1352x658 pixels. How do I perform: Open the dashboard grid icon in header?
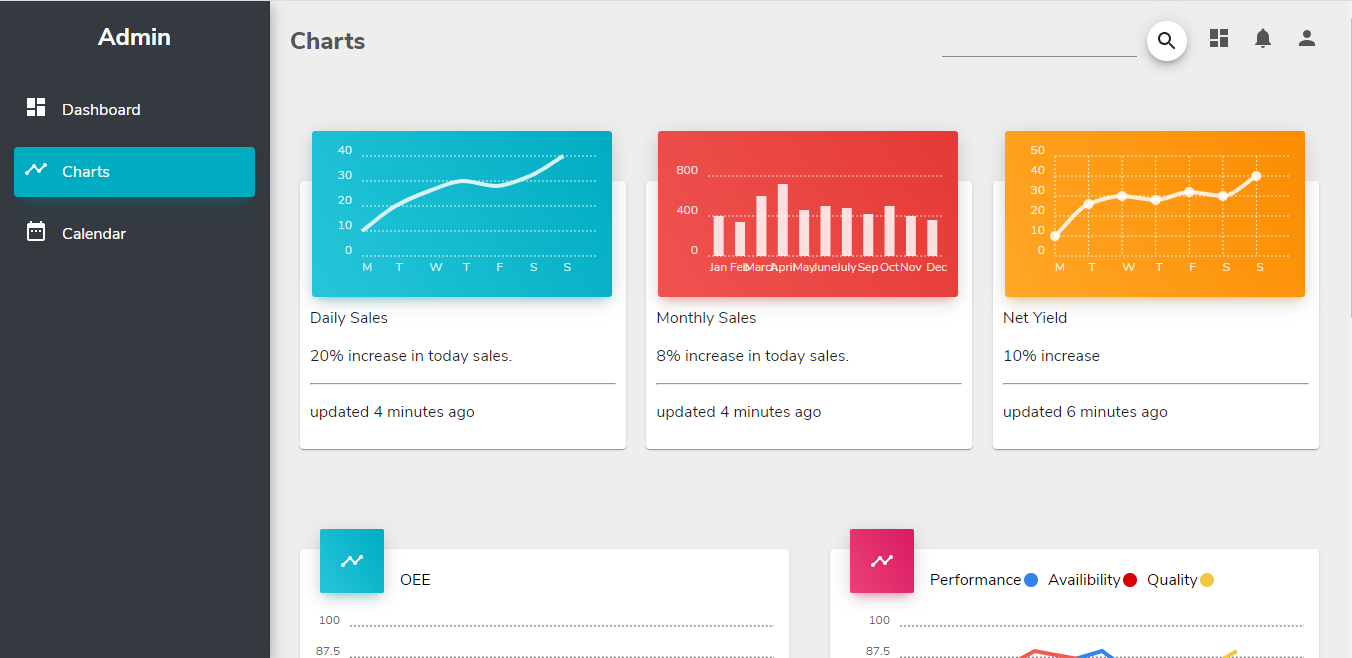tap(1218, 38)
